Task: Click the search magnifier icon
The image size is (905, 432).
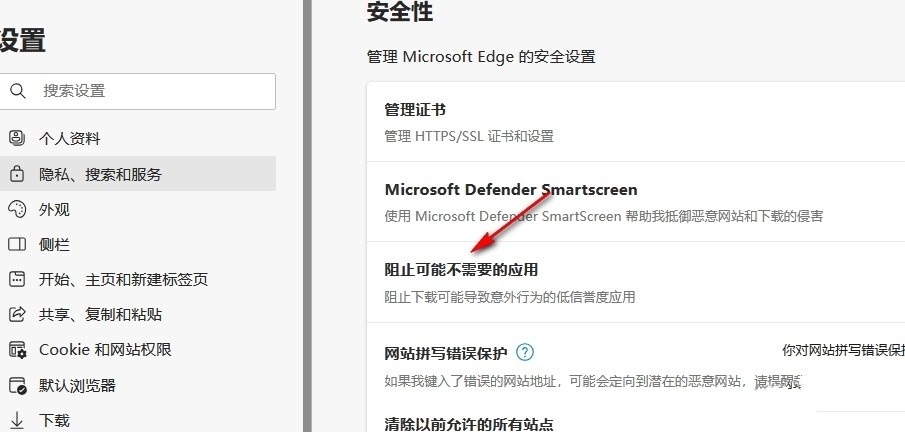Action: click(18, 91)
